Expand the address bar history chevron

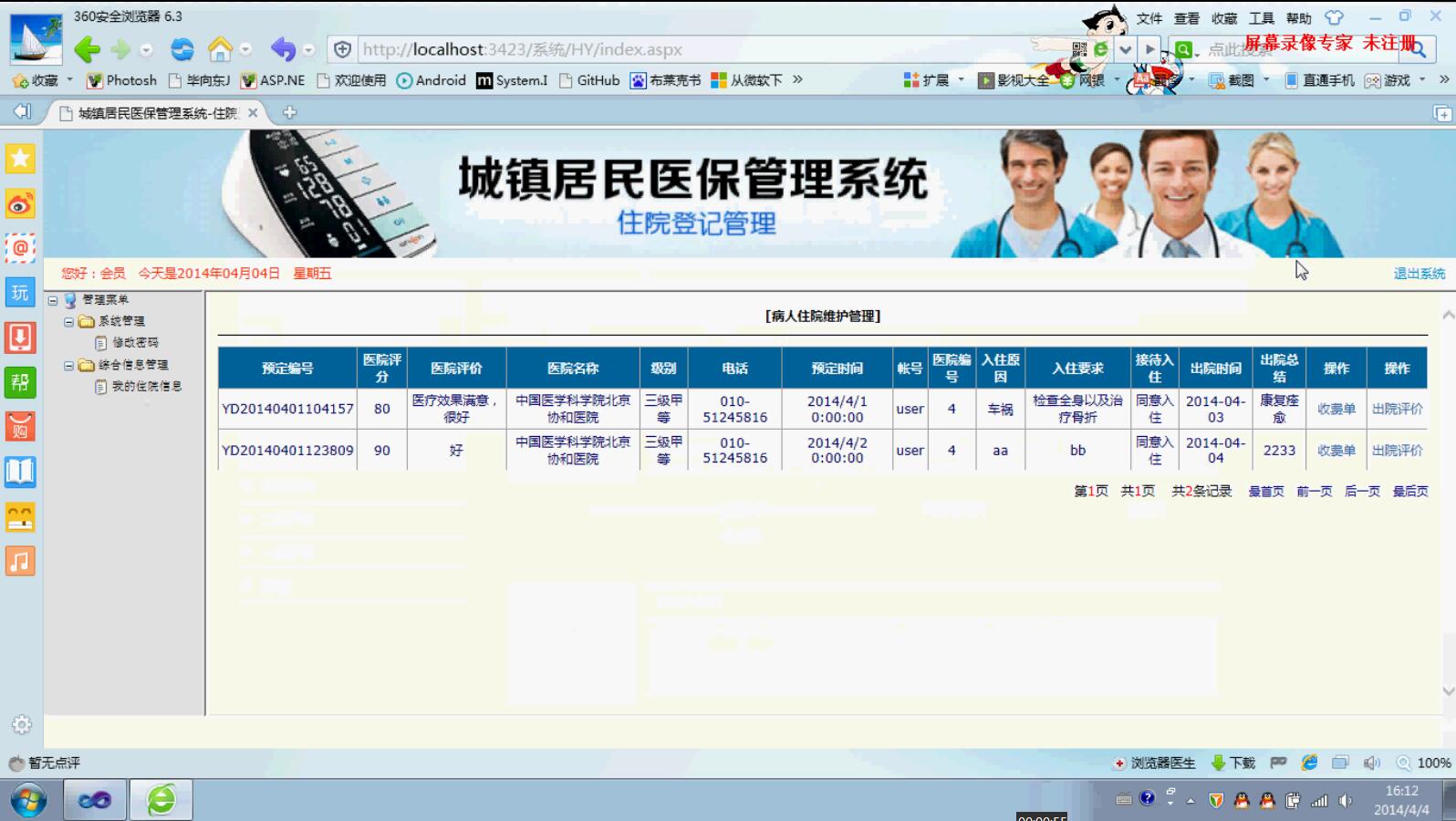pyautogui.click(x=1126, y=49)
